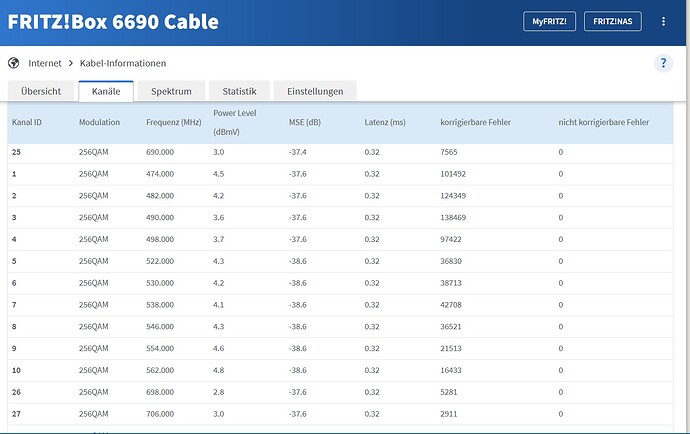Click correctable errors value 38713
690x434 pixels.
[451, 283]
